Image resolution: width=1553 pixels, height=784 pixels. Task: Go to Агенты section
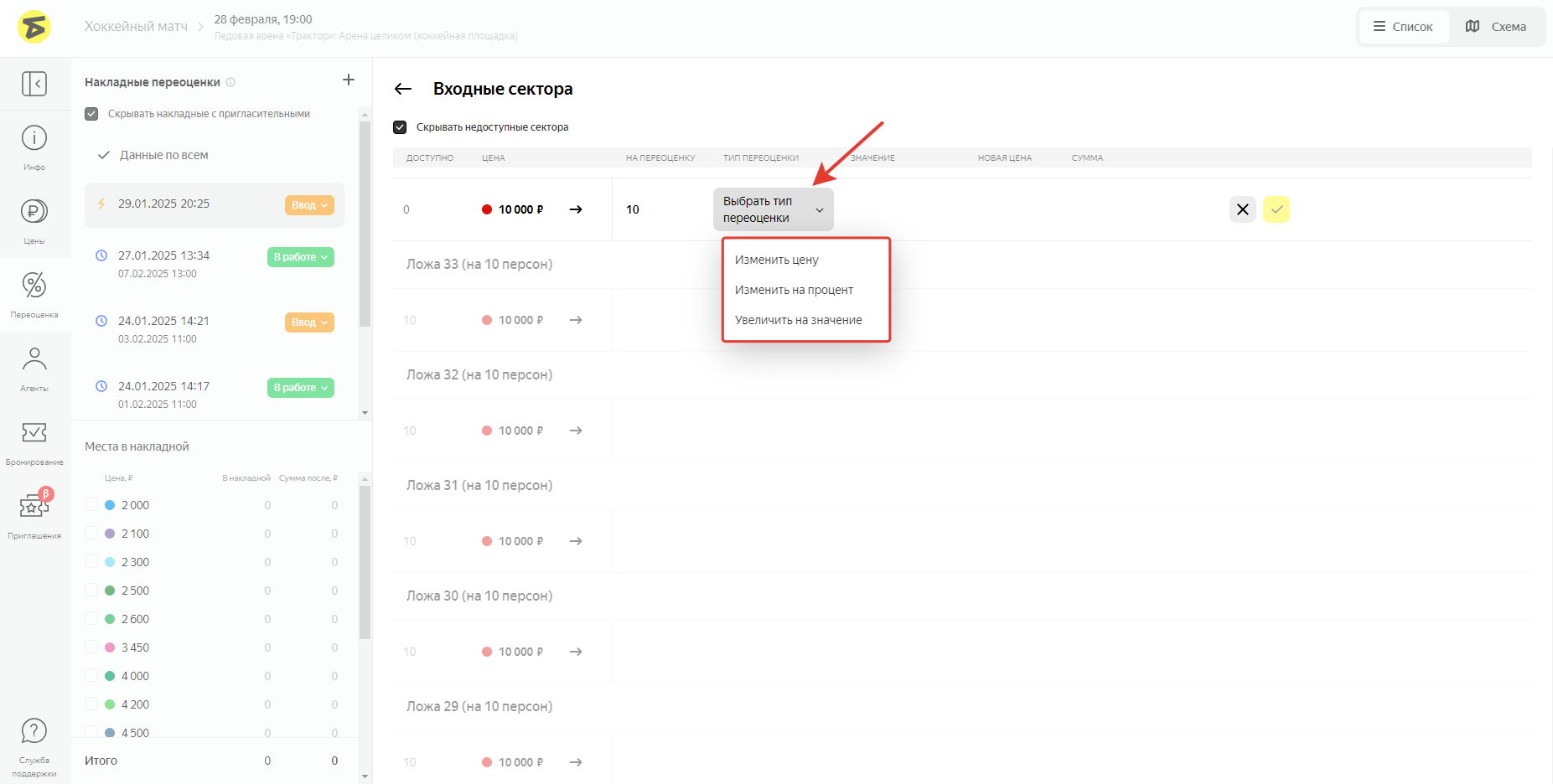(x=34, y=369)
